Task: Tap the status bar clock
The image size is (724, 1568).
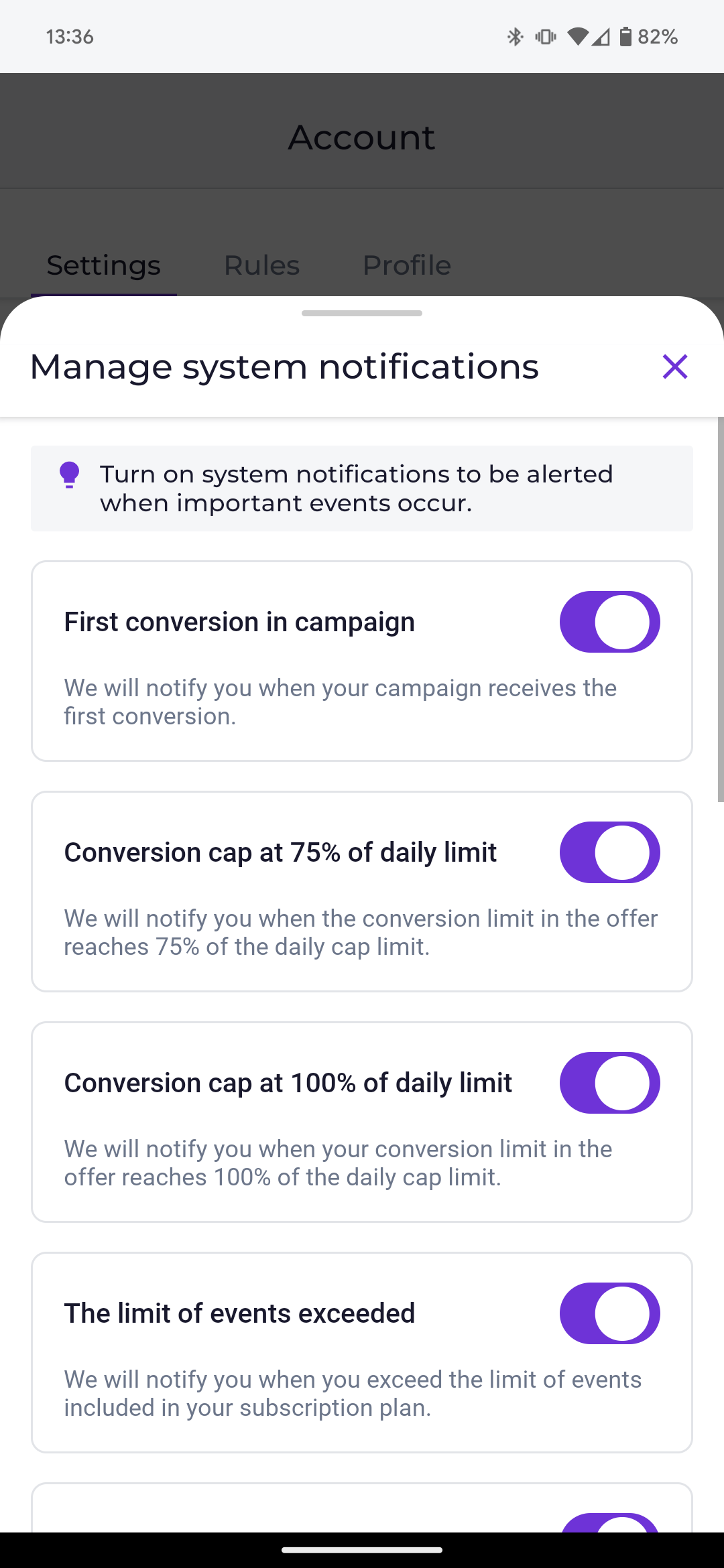Action: click(x=70, y=37)
